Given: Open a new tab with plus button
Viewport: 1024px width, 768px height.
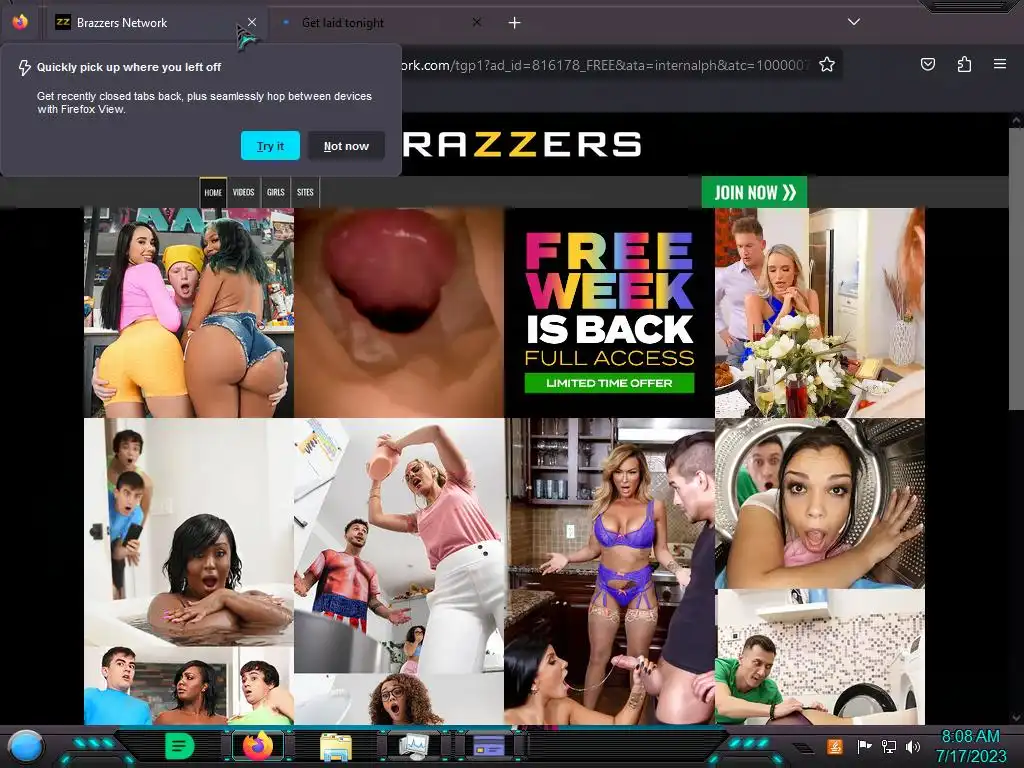Looking at the screenshot, I should 515,23.
